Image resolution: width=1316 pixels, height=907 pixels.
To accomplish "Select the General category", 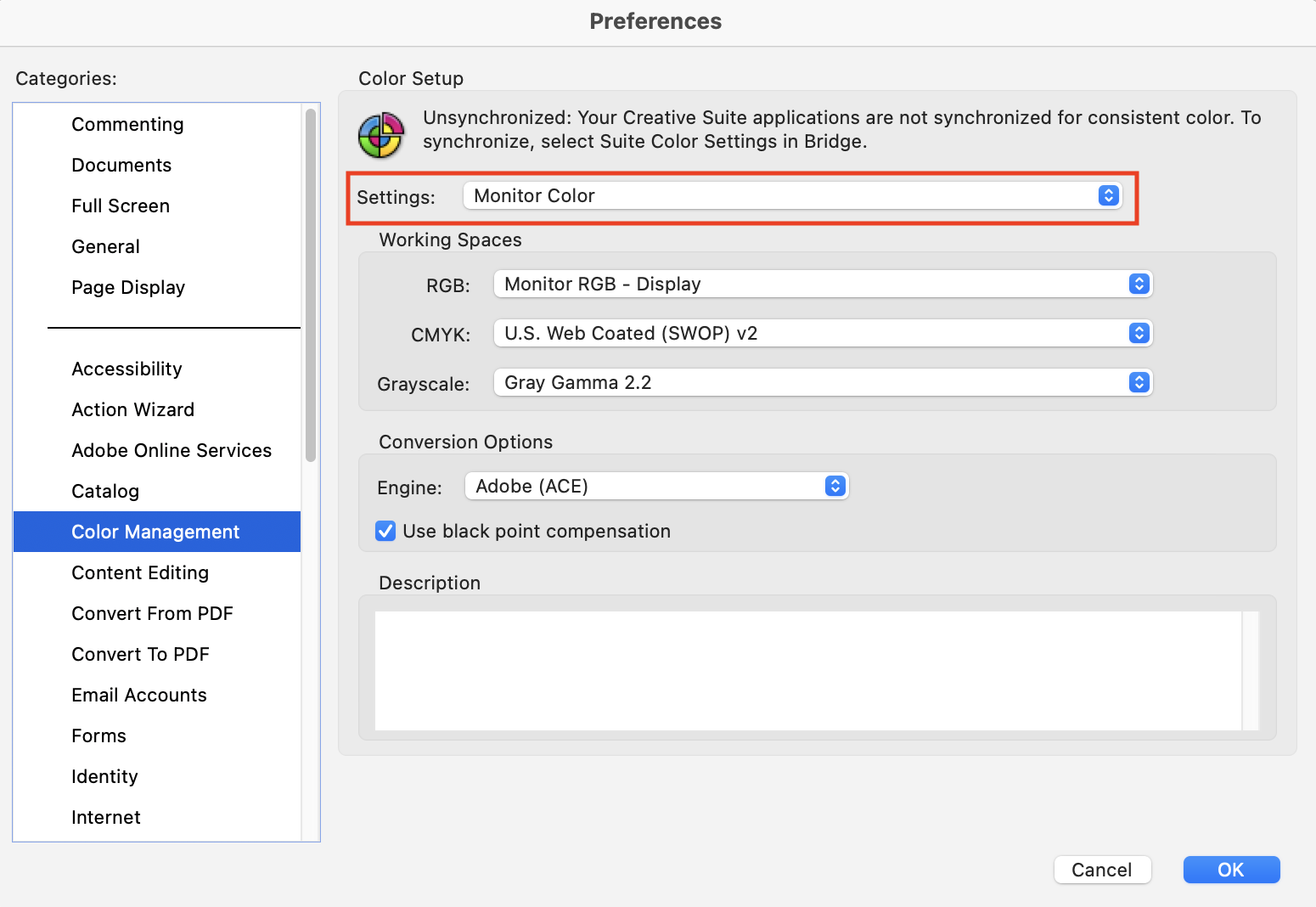I will pos(105,246).
